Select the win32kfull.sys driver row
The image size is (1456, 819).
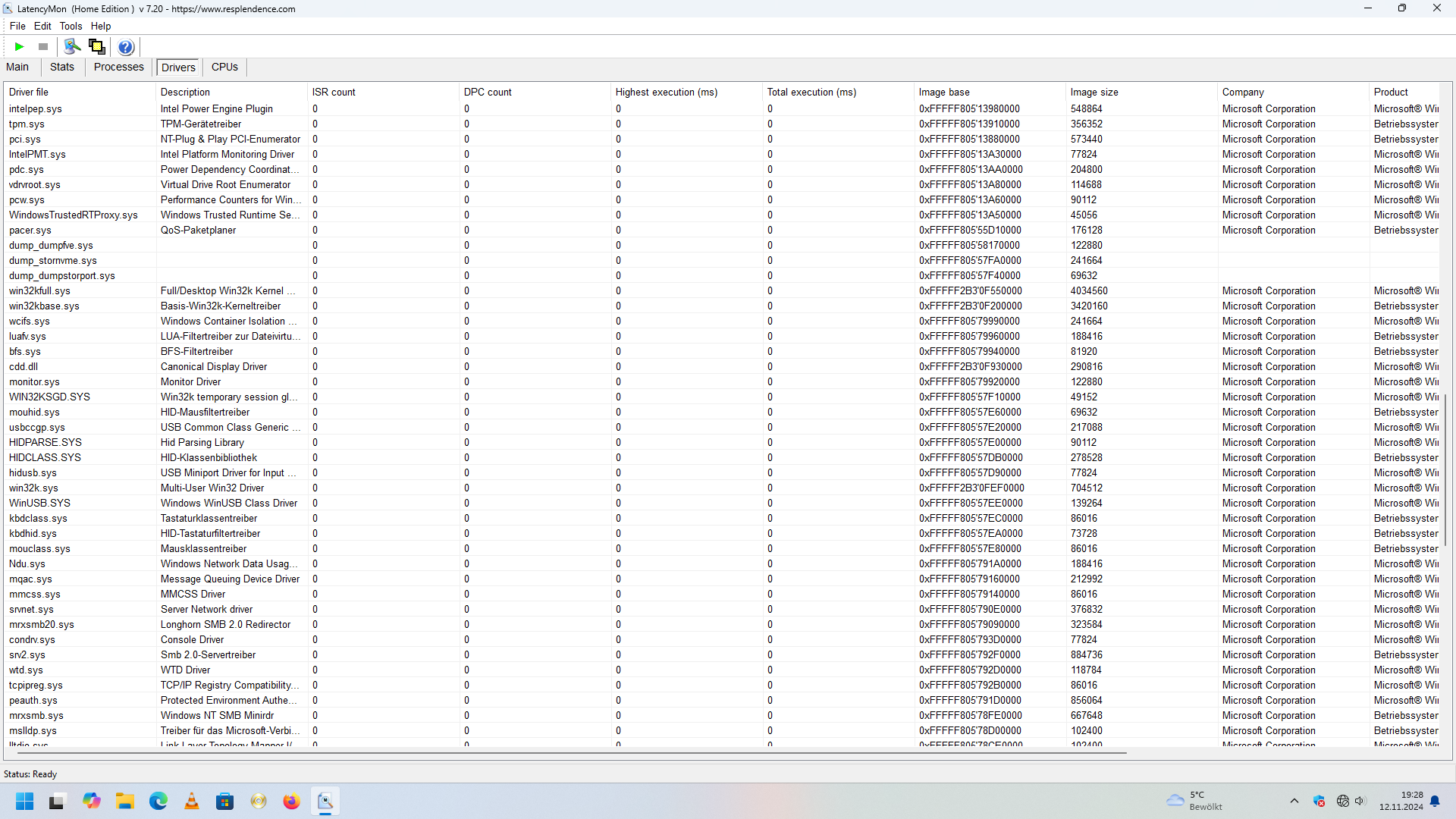tap(39, 291)
